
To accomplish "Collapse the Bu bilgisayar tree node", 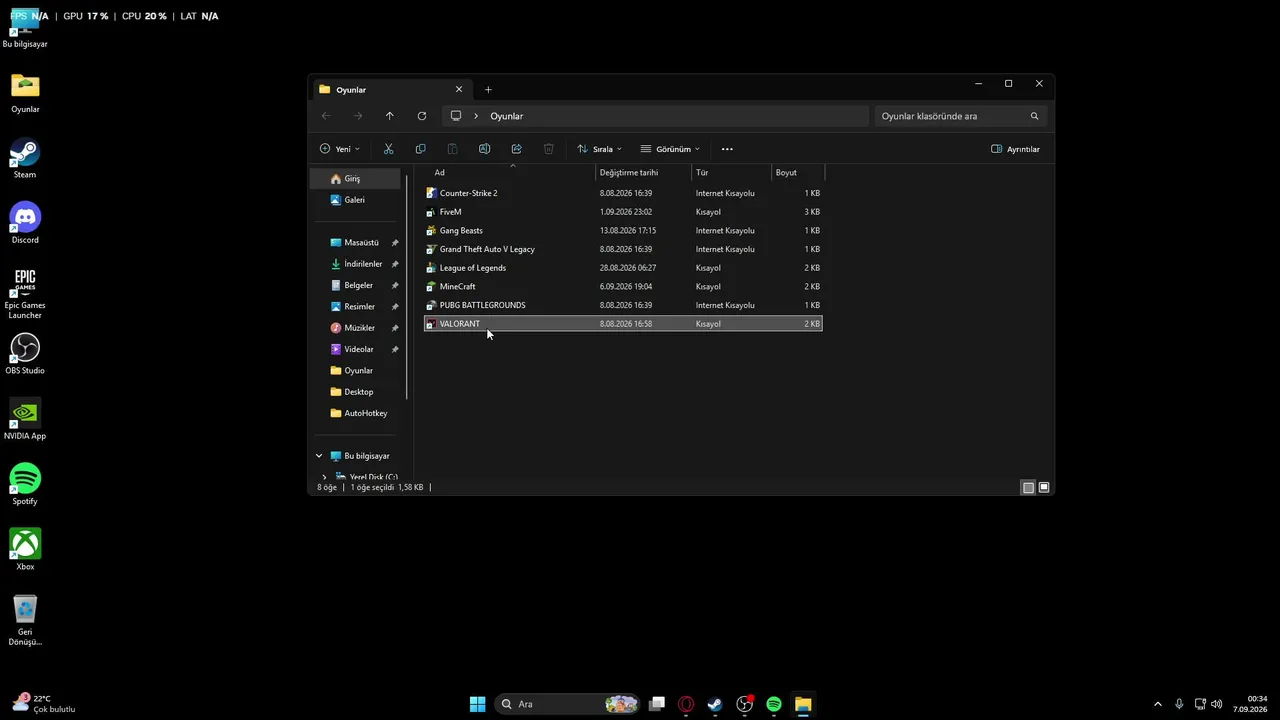I will tap(319, 456).
